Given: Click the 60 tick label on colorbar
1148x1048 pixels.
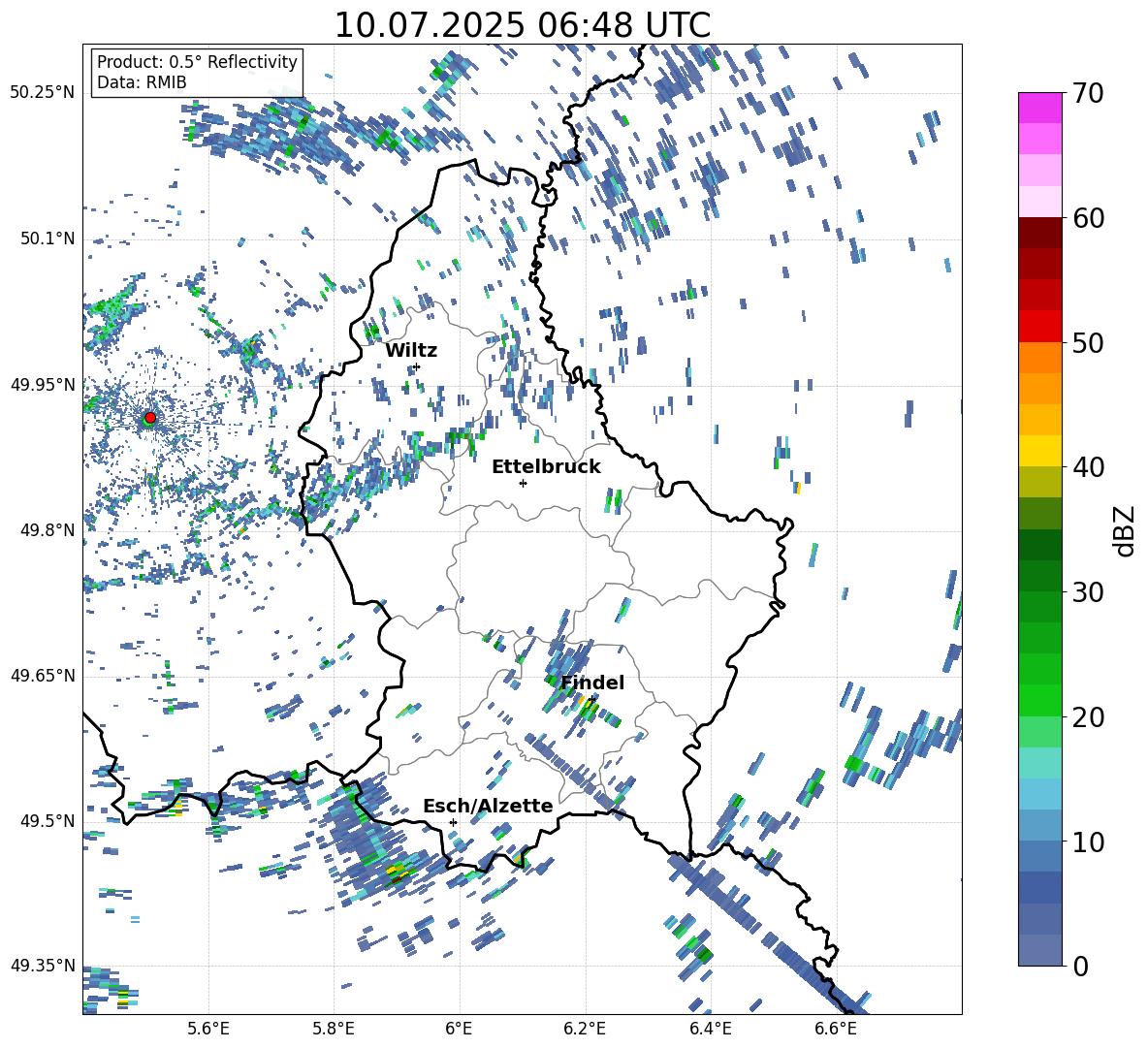Looking at the screenshot, I should click(1087, 218).
